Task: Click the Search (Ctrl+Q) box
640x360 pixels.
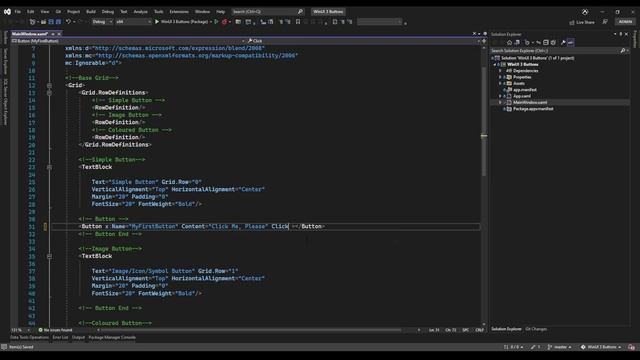Action: coord(267,11)
